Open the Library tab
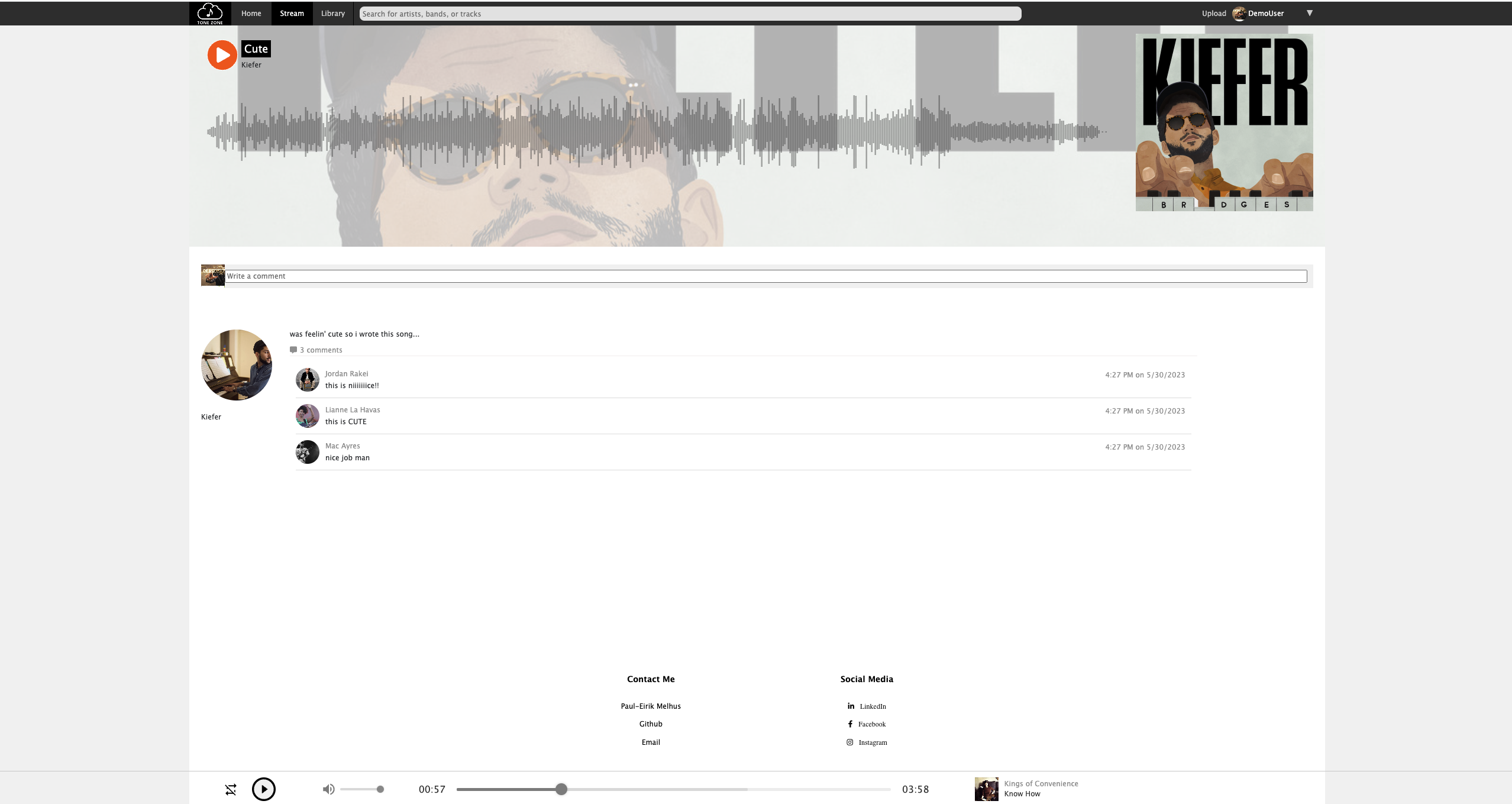 click(x=332, y=14)
